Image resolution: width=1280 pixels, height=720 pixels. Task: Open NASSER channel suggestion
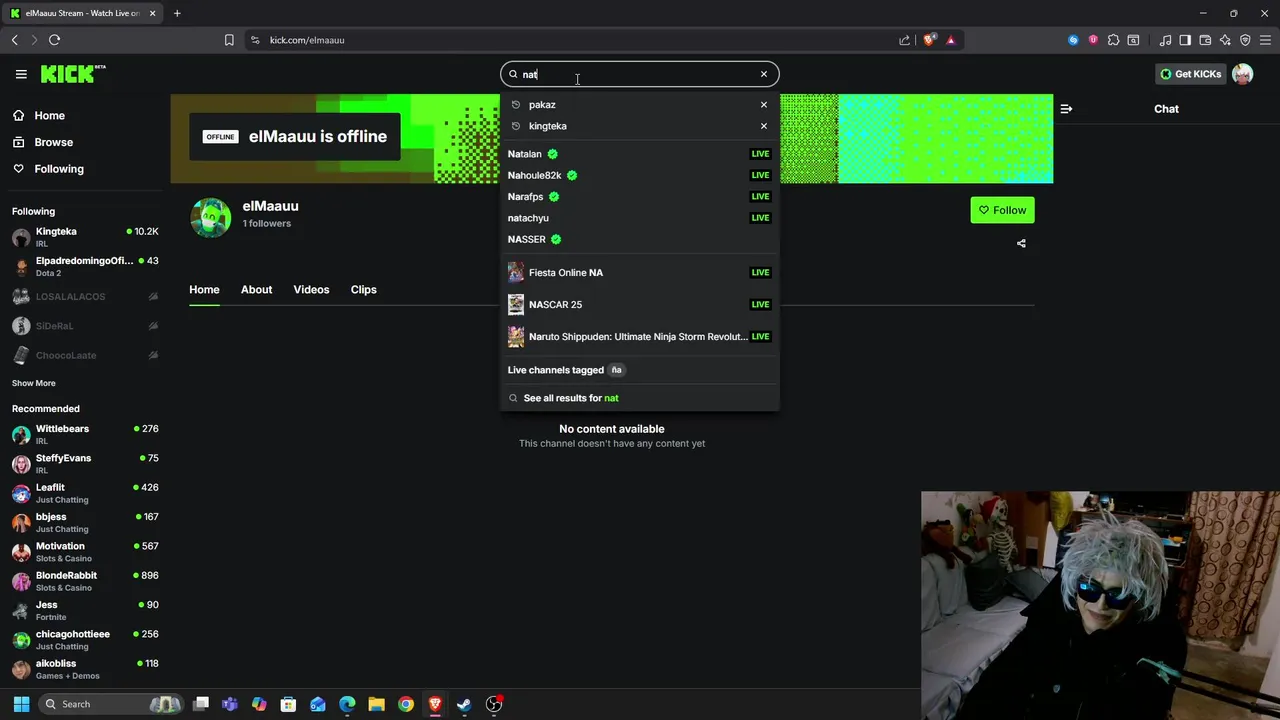pyautogui.click(x=639, y=239)
